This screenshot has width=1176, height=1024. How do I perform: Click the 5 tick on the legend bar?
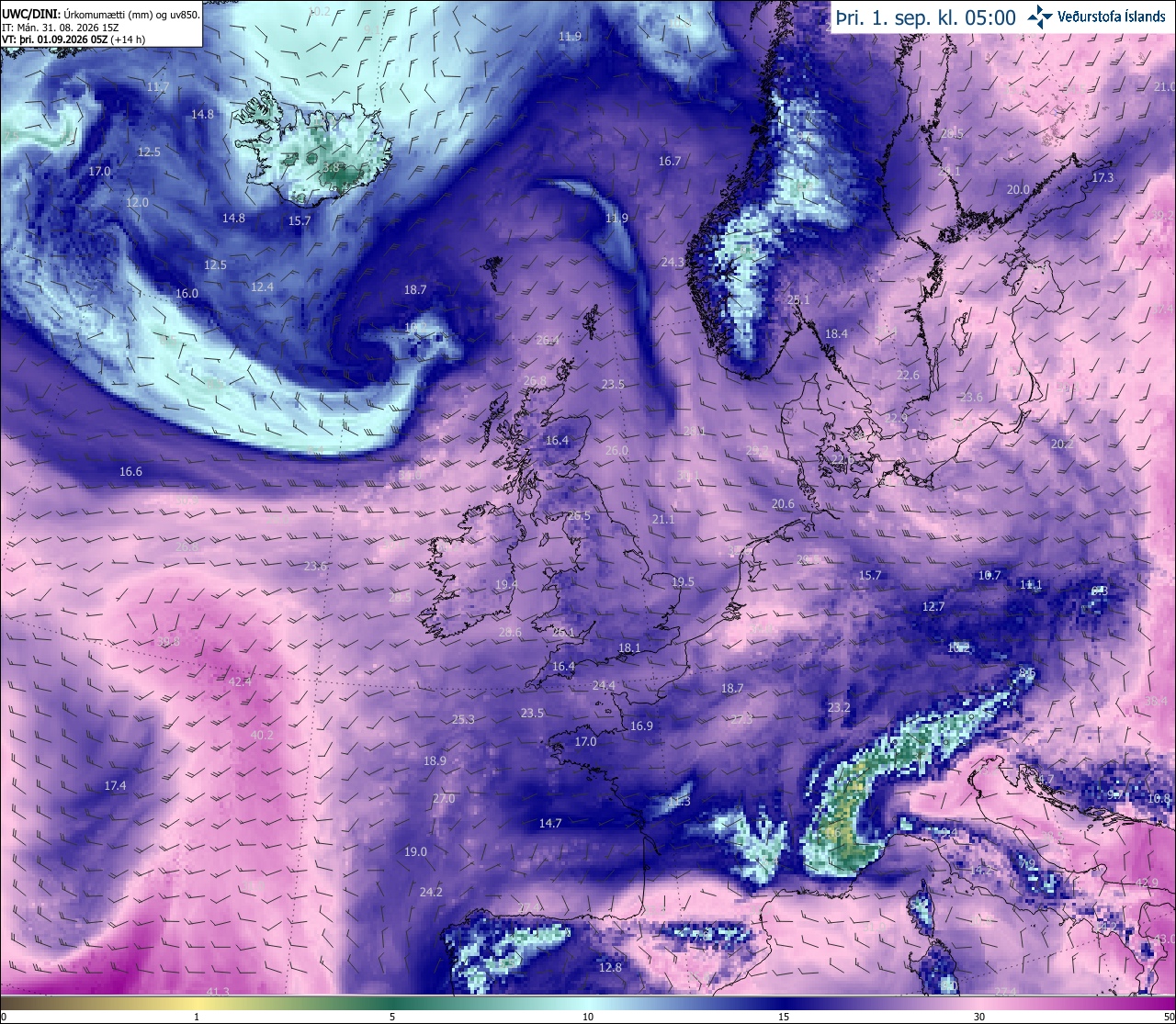392,1017
